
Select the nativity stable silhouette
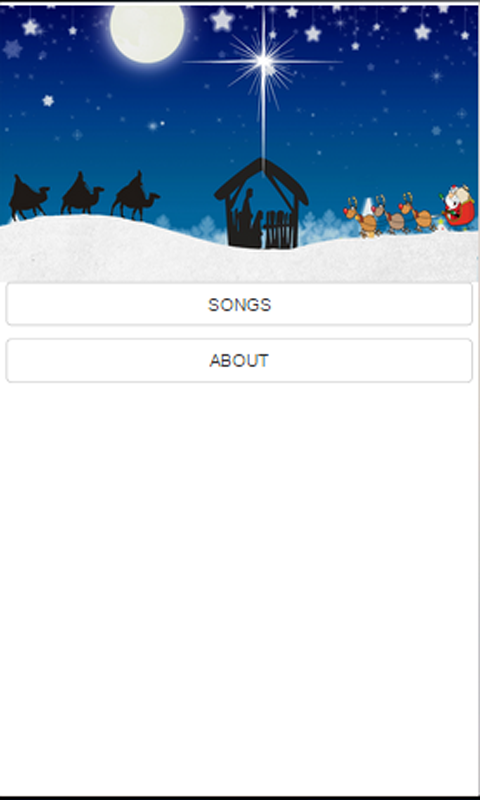pos(261,204)
